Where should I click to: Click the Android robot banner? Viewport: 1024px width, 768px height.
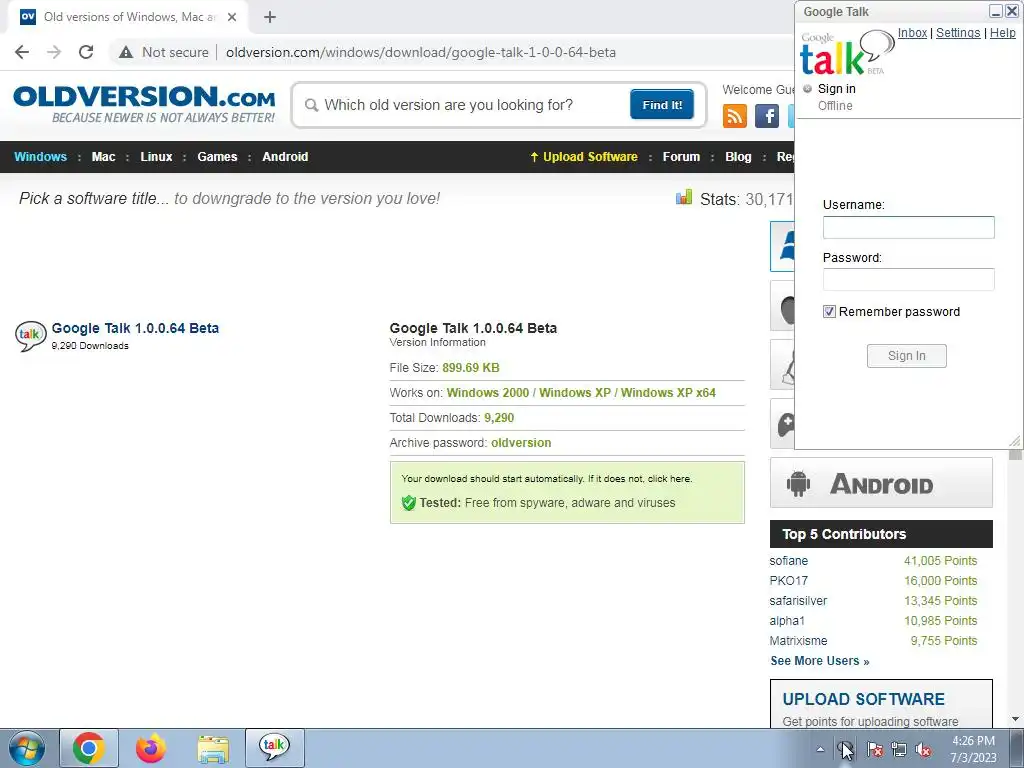point(881,483)
